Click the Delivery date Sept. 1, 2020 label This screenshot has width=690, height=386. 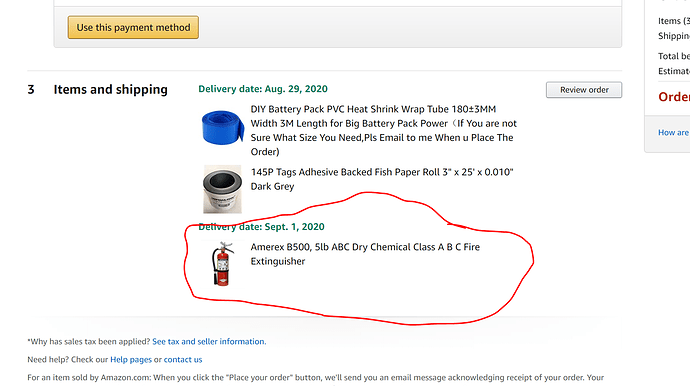pos(261,227)
